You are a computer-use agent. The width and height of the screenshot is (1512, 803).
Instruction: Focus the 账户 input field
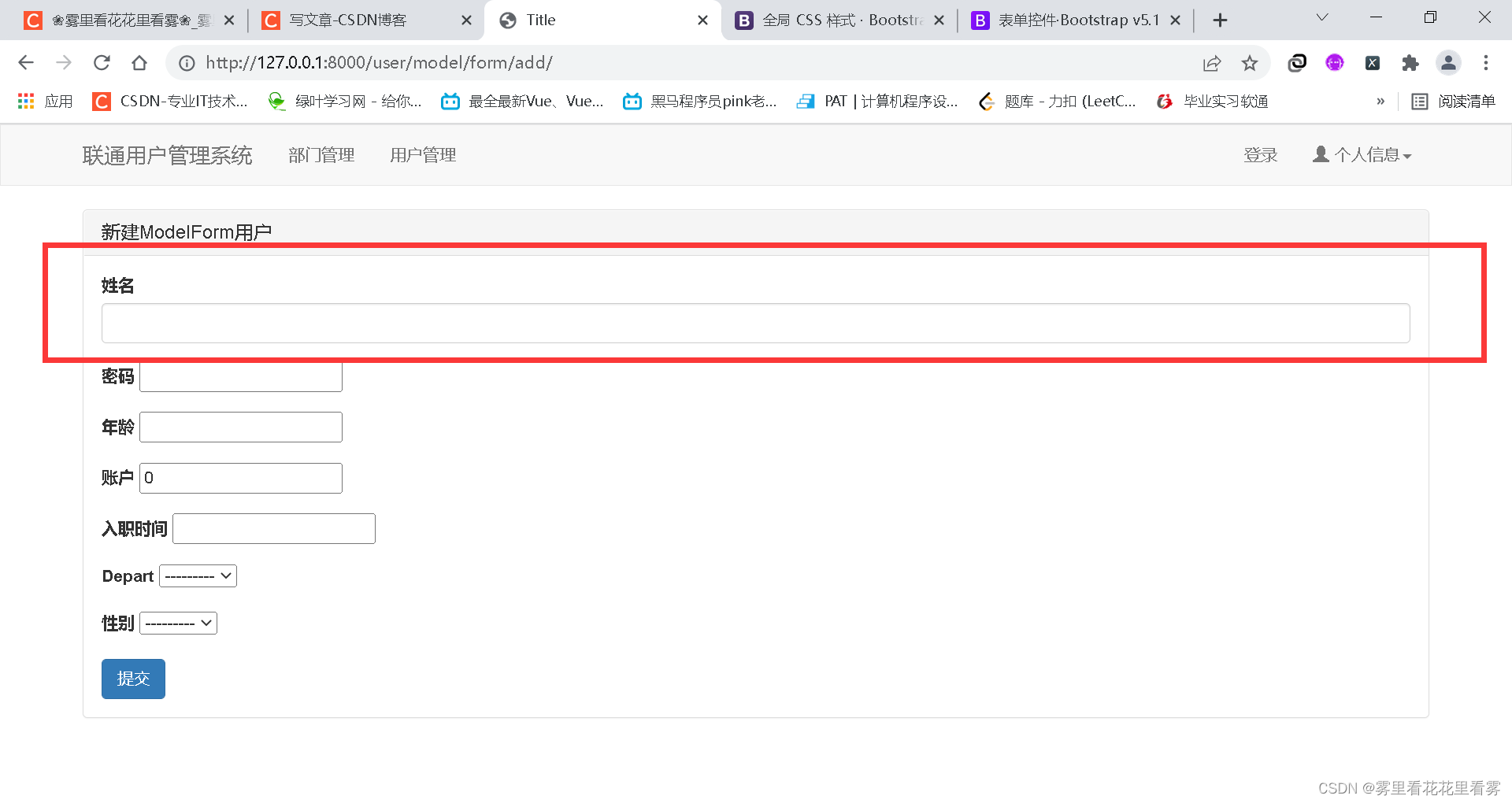coord(241,478)
